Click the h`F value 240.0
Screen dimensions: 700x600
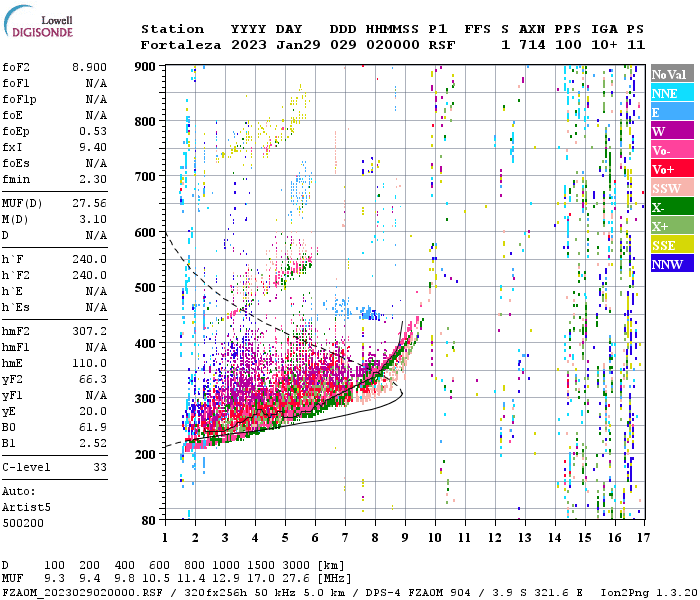pyautogui.click(x=89, y=259)
